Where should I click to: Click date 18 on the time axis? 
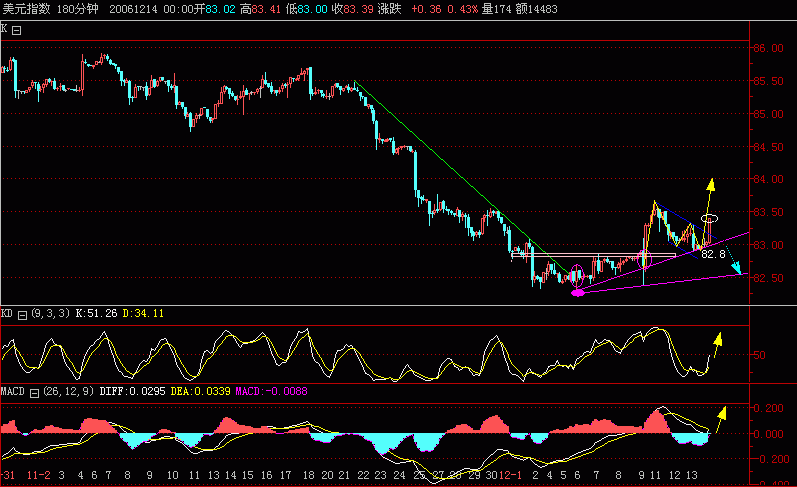(x=309, y=475)
